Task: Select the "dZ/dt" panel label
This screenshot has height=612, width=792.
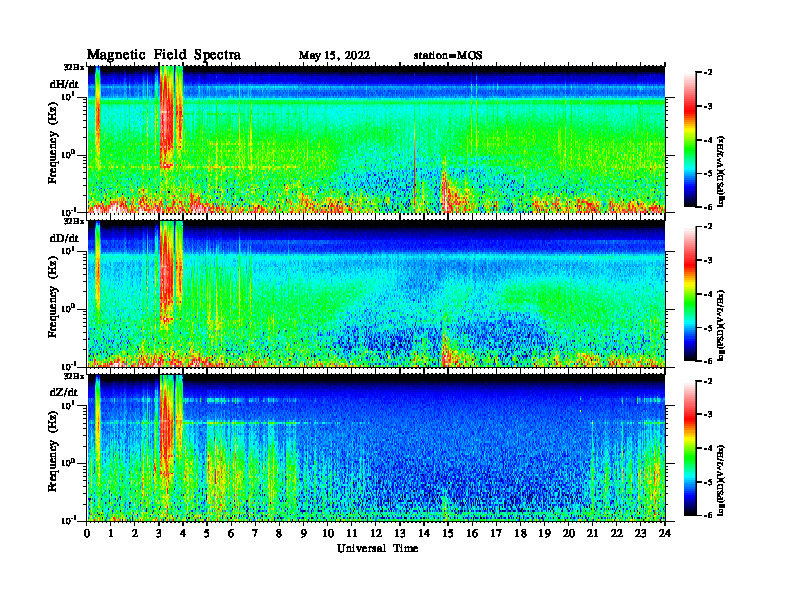Action: [x=64, y=392]
